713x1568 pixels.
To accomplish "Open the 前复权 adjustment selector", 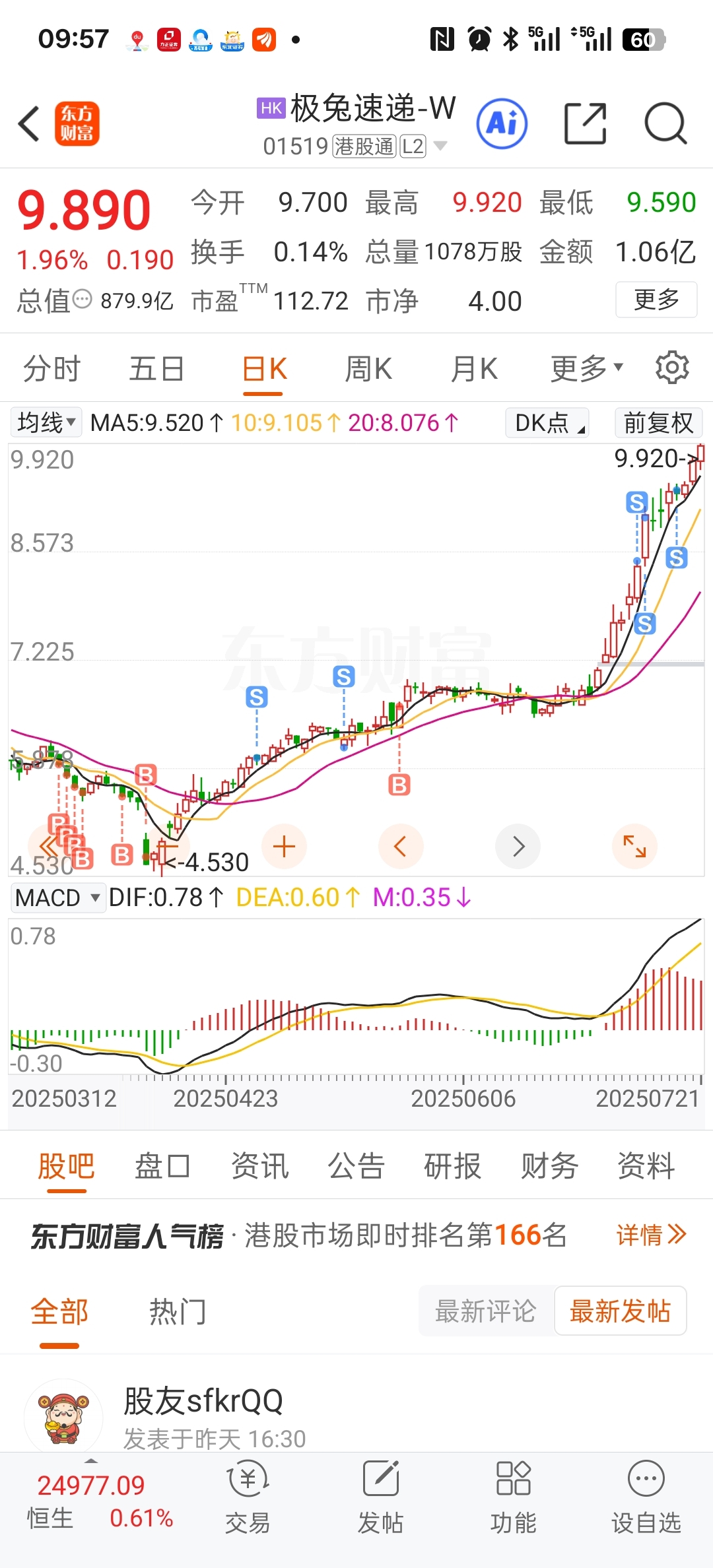I will 658,422.
